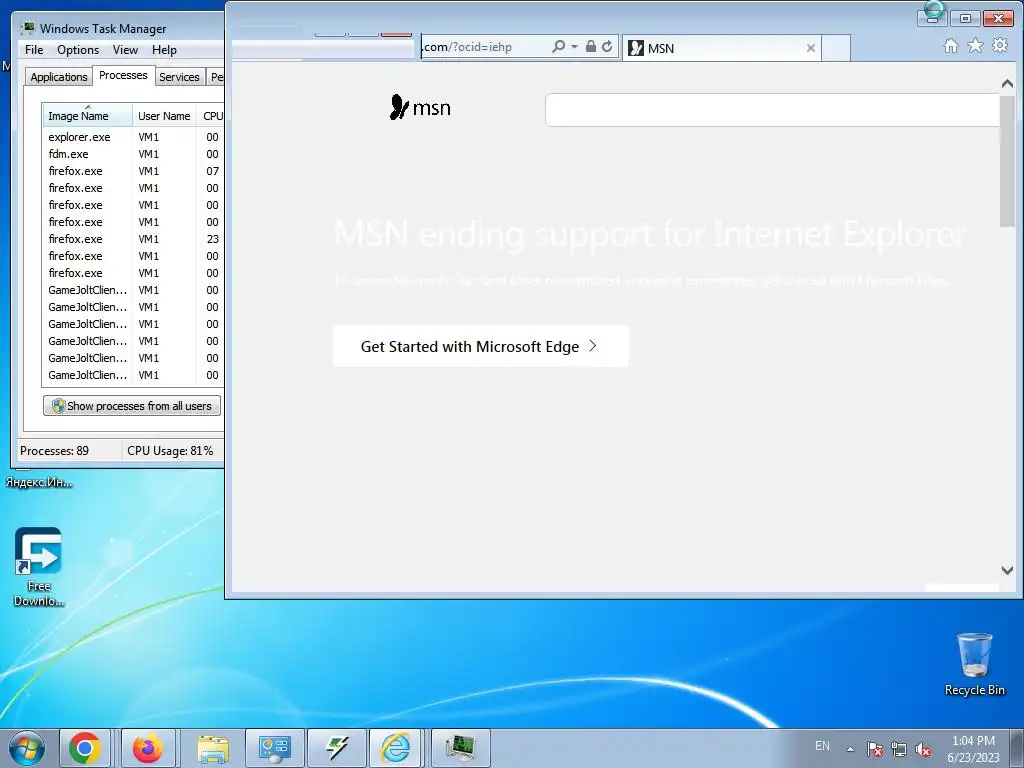Viewport: 1024px width, 768px height.
Task: Refresh the MSN page
Action: pyautogui.click(x=607, y=46)
